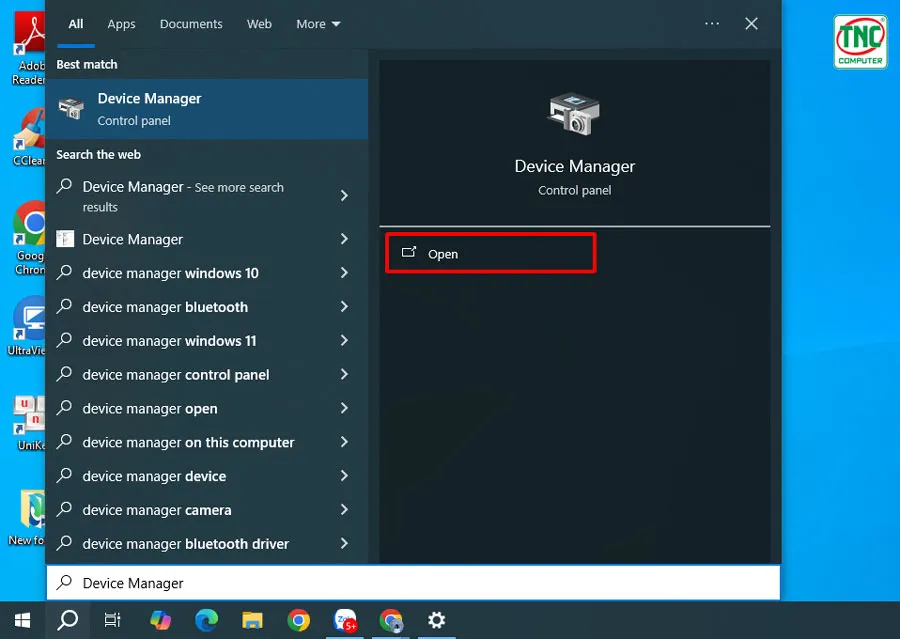
Task: Click the taskbar Search magnifier icon
Action: (68, 620)
